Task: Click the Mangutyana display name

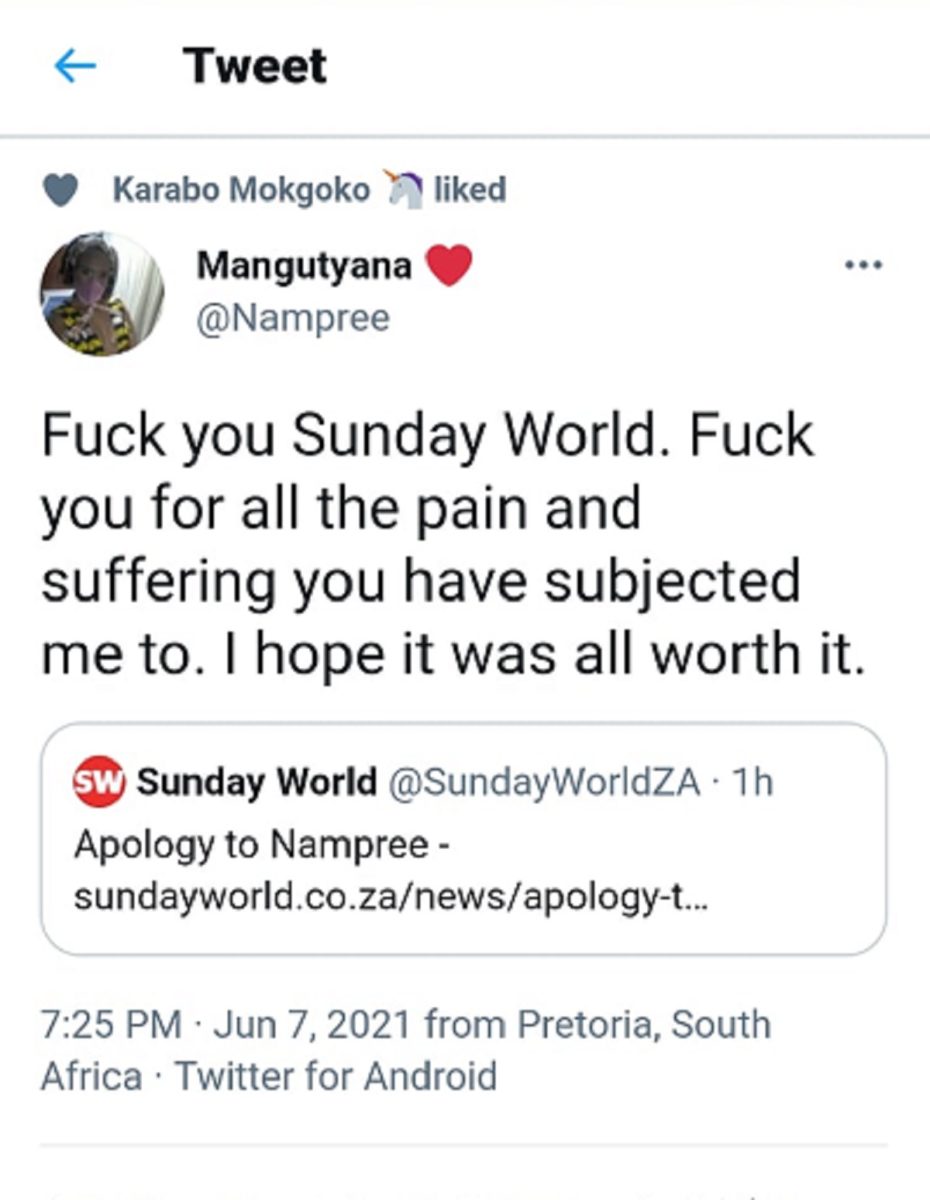Action: (x=304, y=266)
